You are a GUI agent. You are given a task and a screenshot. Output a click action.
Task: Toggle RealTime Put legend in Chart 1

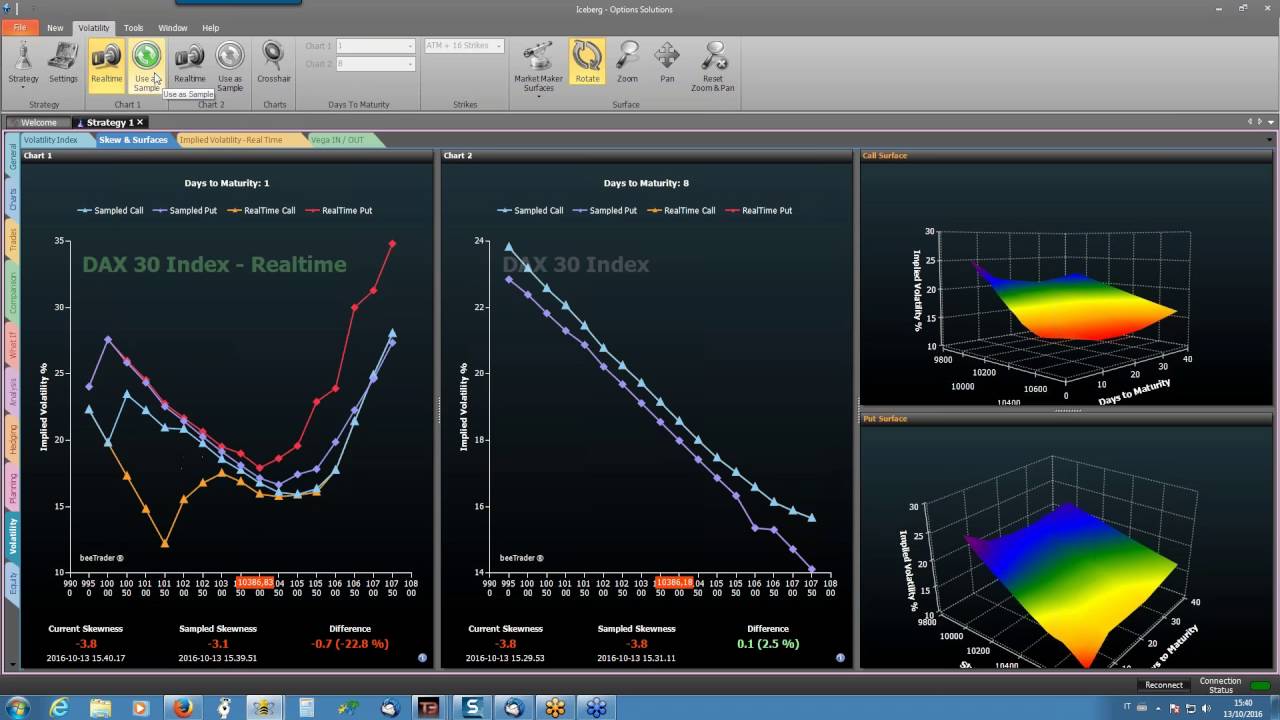(339, 211)
